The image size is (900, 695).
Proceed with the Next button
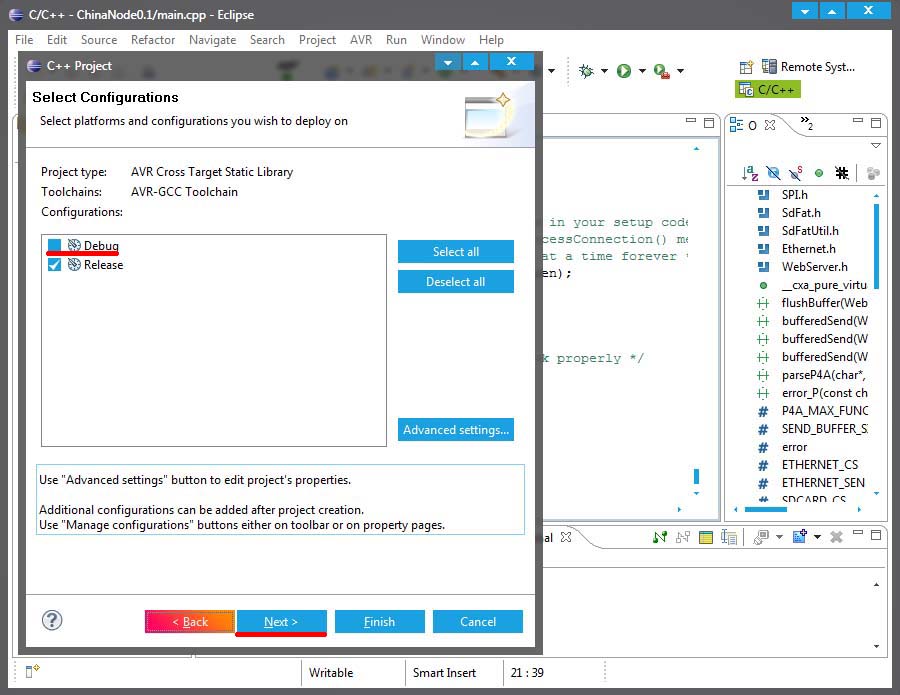[x=281, y=622]
